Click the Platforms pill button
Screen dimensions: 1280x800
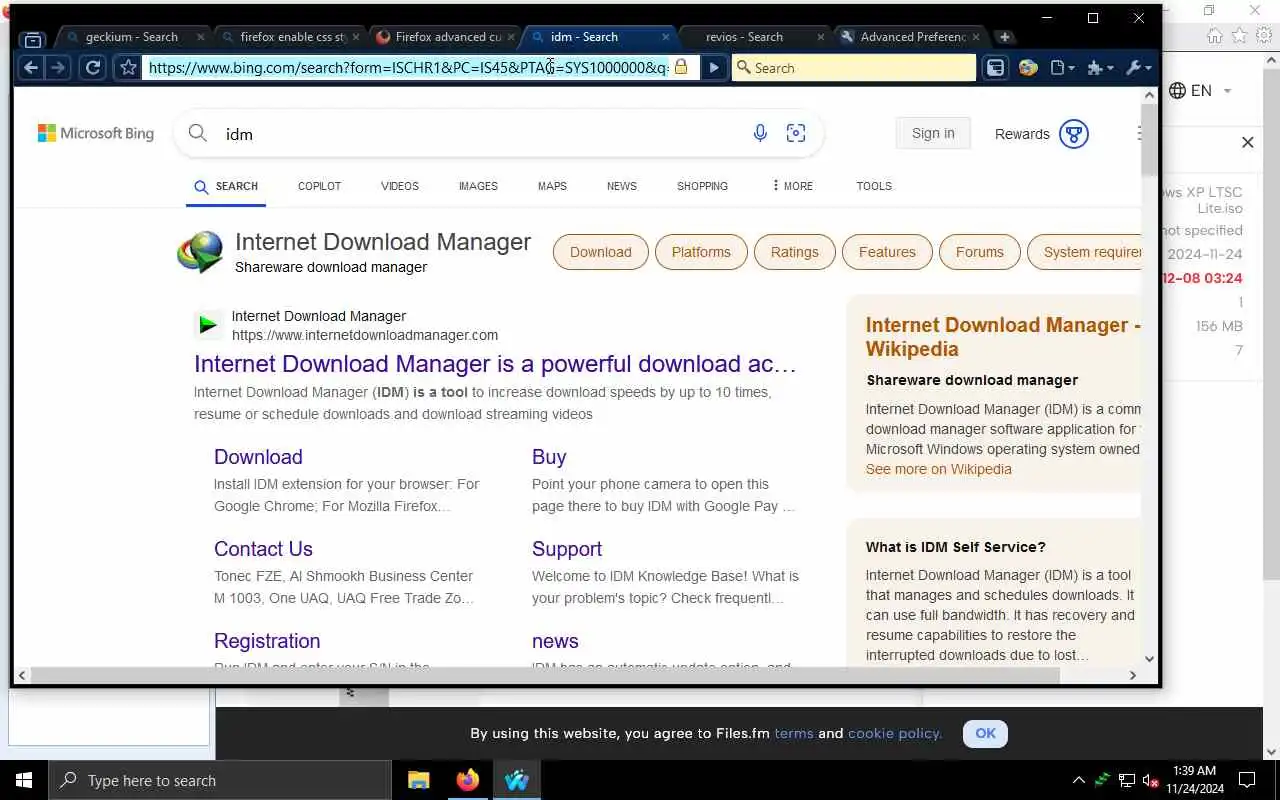tap(701, 252)
